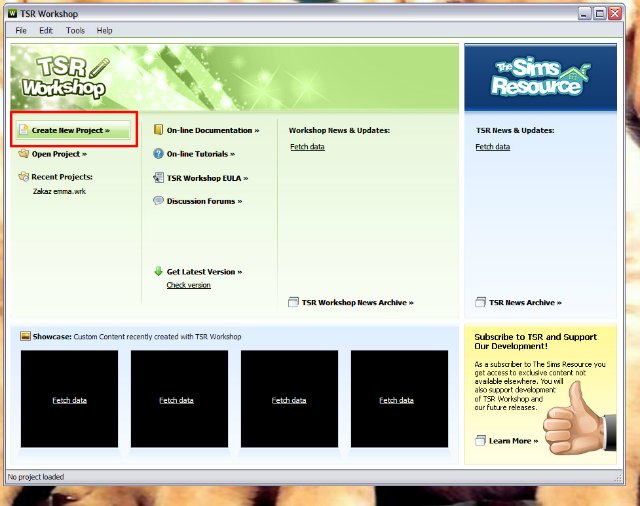
Task: Open the File menu
Action: pyautogui.click(x=21, y=31)
